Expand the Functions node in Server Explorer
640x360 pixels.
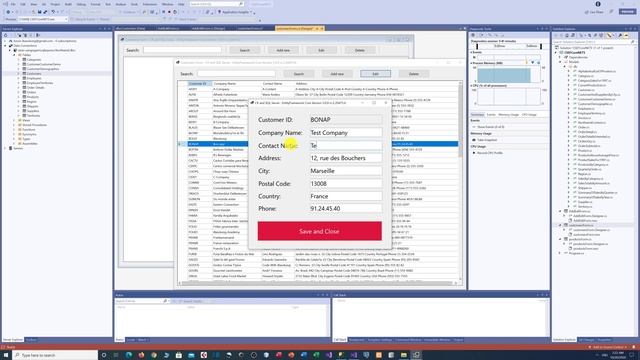click(14, 129)
